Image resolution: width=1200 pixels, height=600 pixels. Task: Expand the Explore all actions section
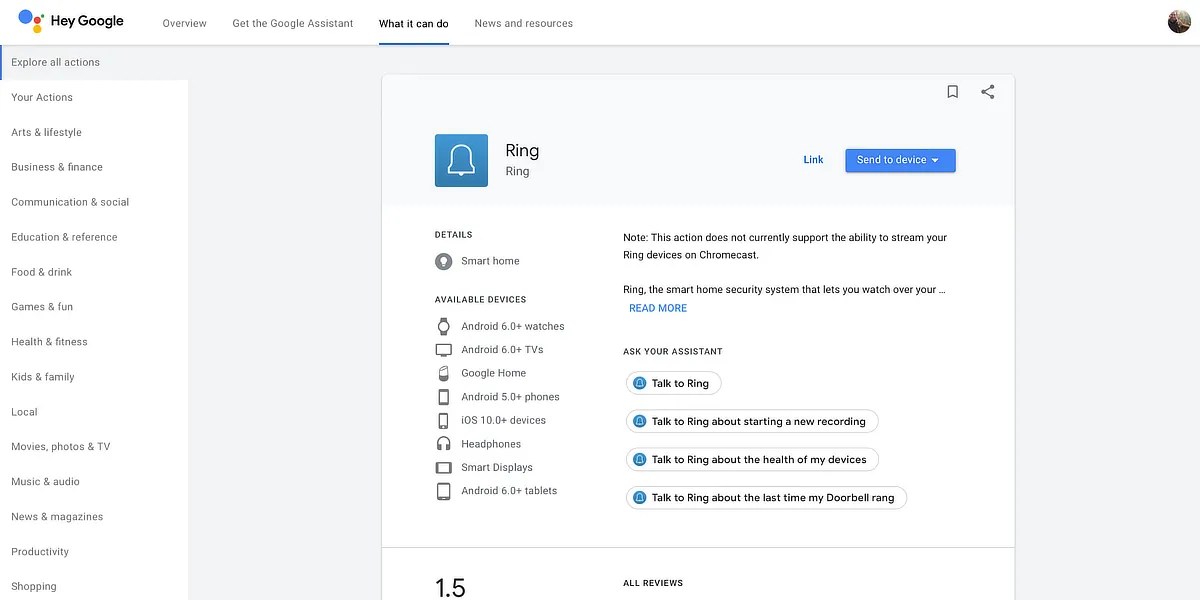coord(55,61)
